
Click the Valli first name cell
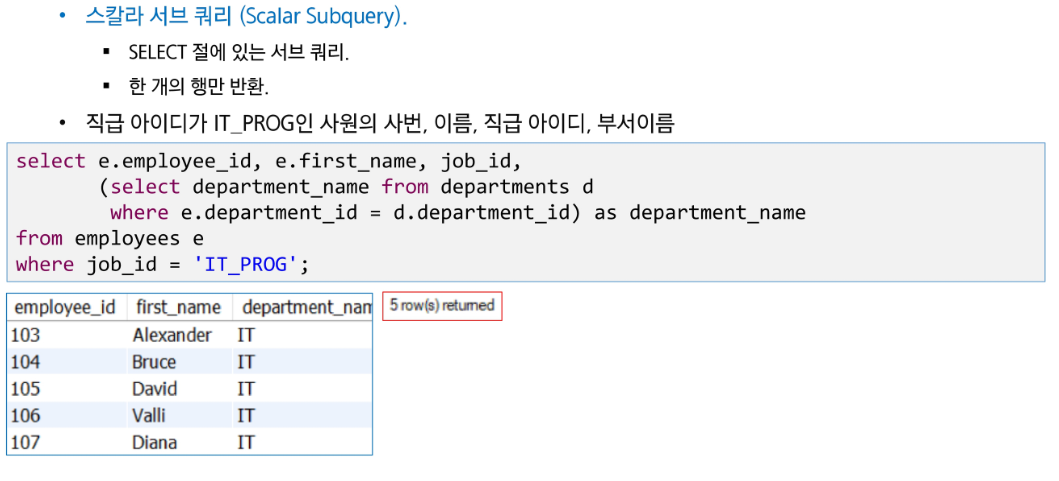181,415
